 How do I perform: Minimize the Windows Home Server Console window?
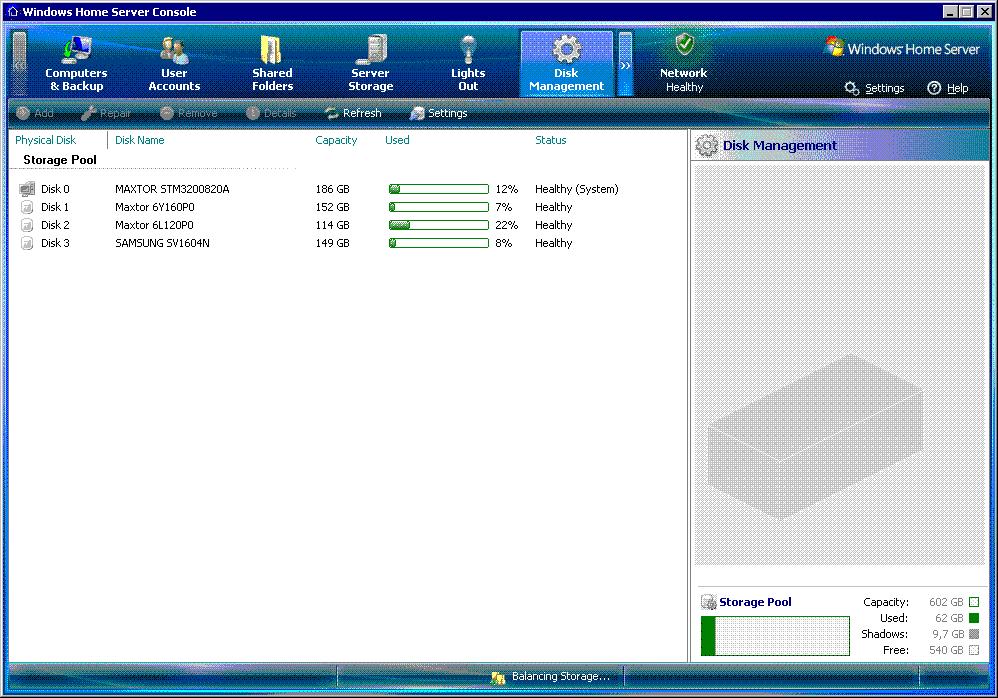(x=950, y=11)
